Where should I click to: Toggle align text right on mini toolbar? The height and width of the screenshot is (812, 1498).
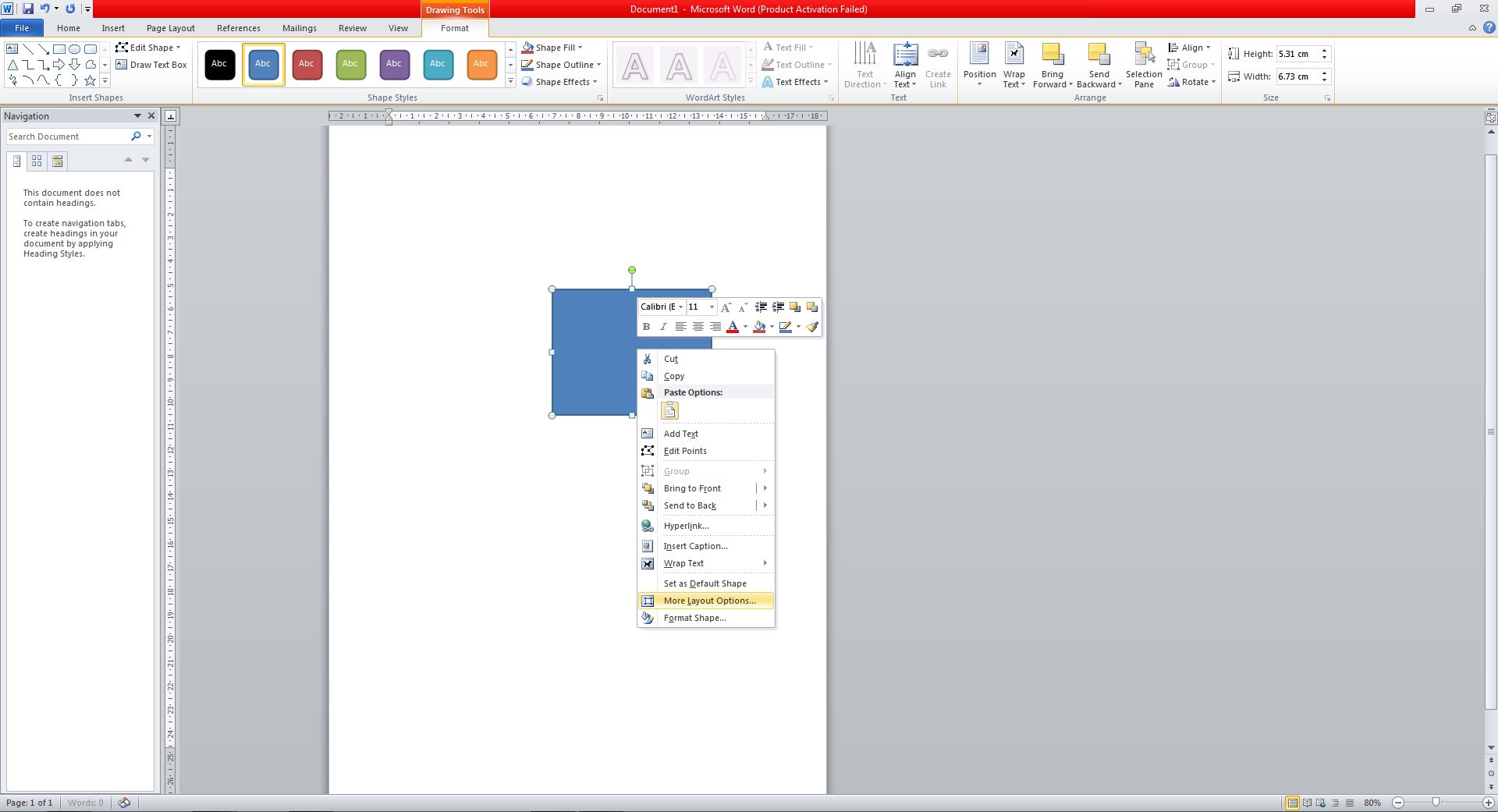click(715, 327)
